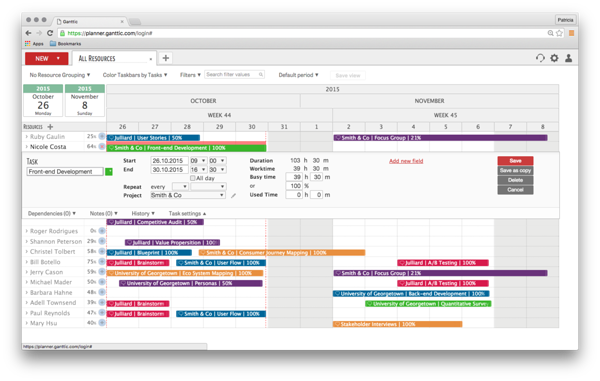
Task: Click the utilization circle for Barbara Hahne
Action: [x=102, y=292]
